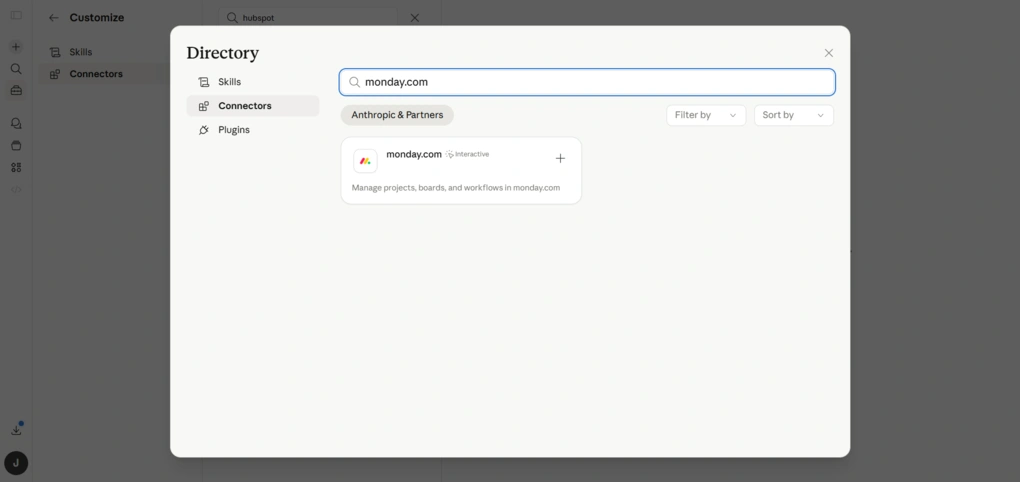Click the magnifier icon in Directory search

pyautogui.click(x=355, y=82)
